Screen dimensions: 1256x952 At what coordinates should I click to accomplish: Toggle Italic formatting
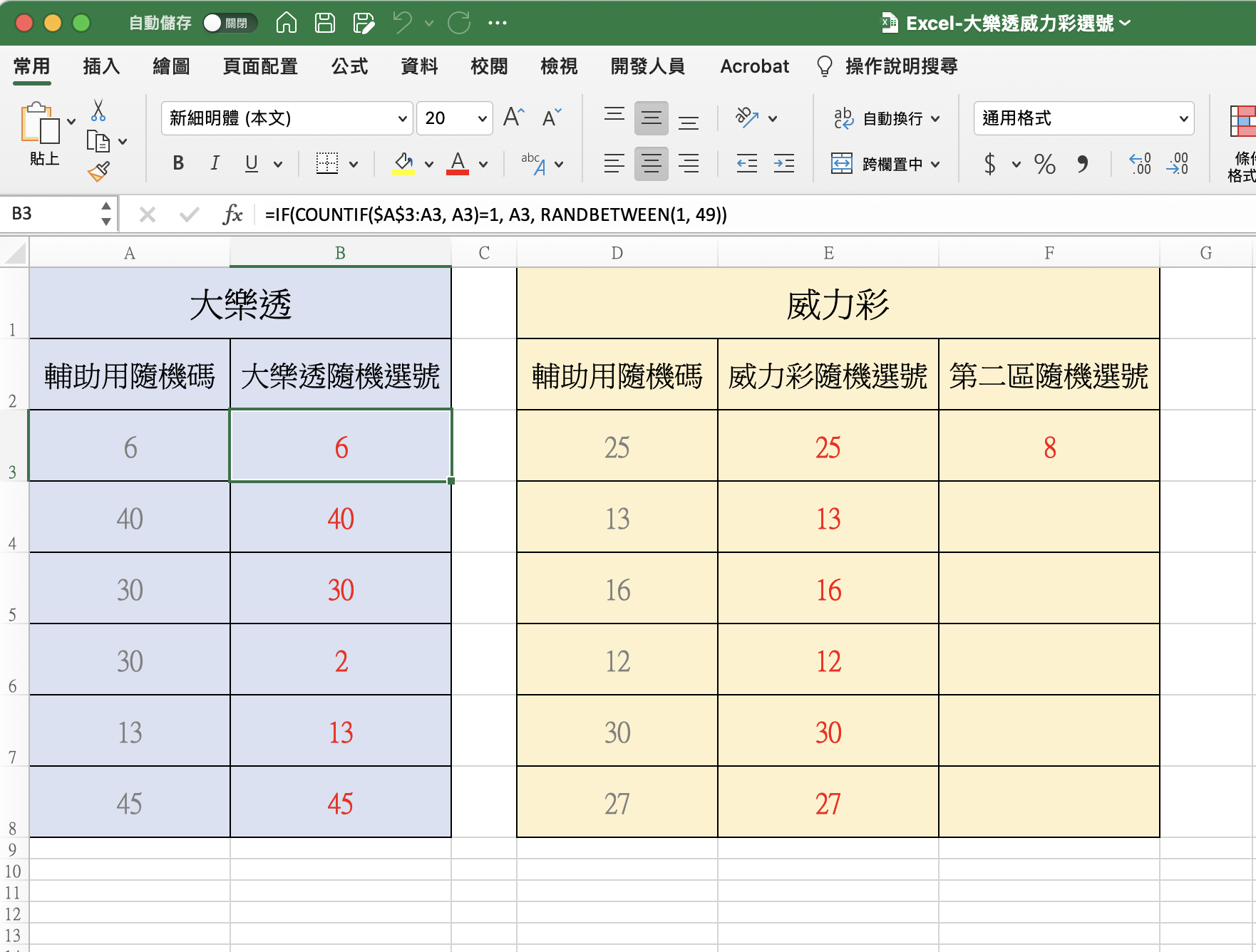(215, 163)
